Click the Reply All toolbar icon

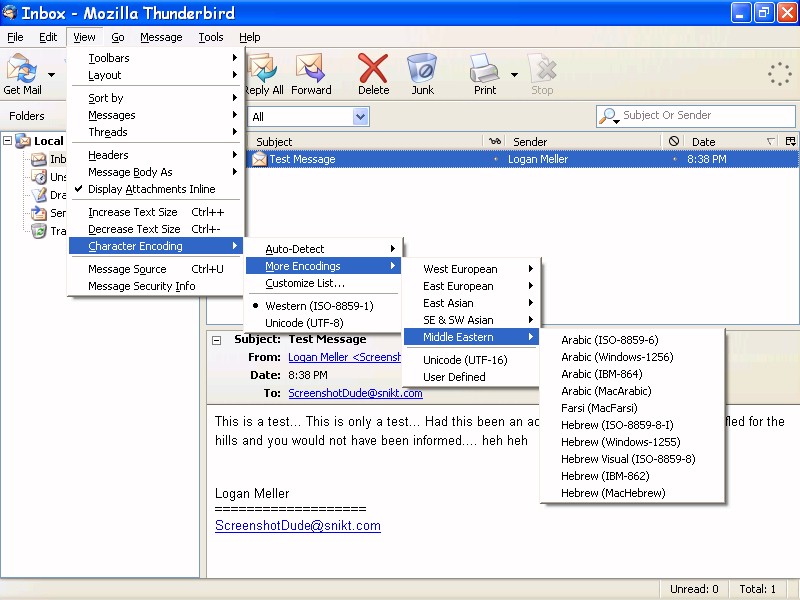coord(263,69)
